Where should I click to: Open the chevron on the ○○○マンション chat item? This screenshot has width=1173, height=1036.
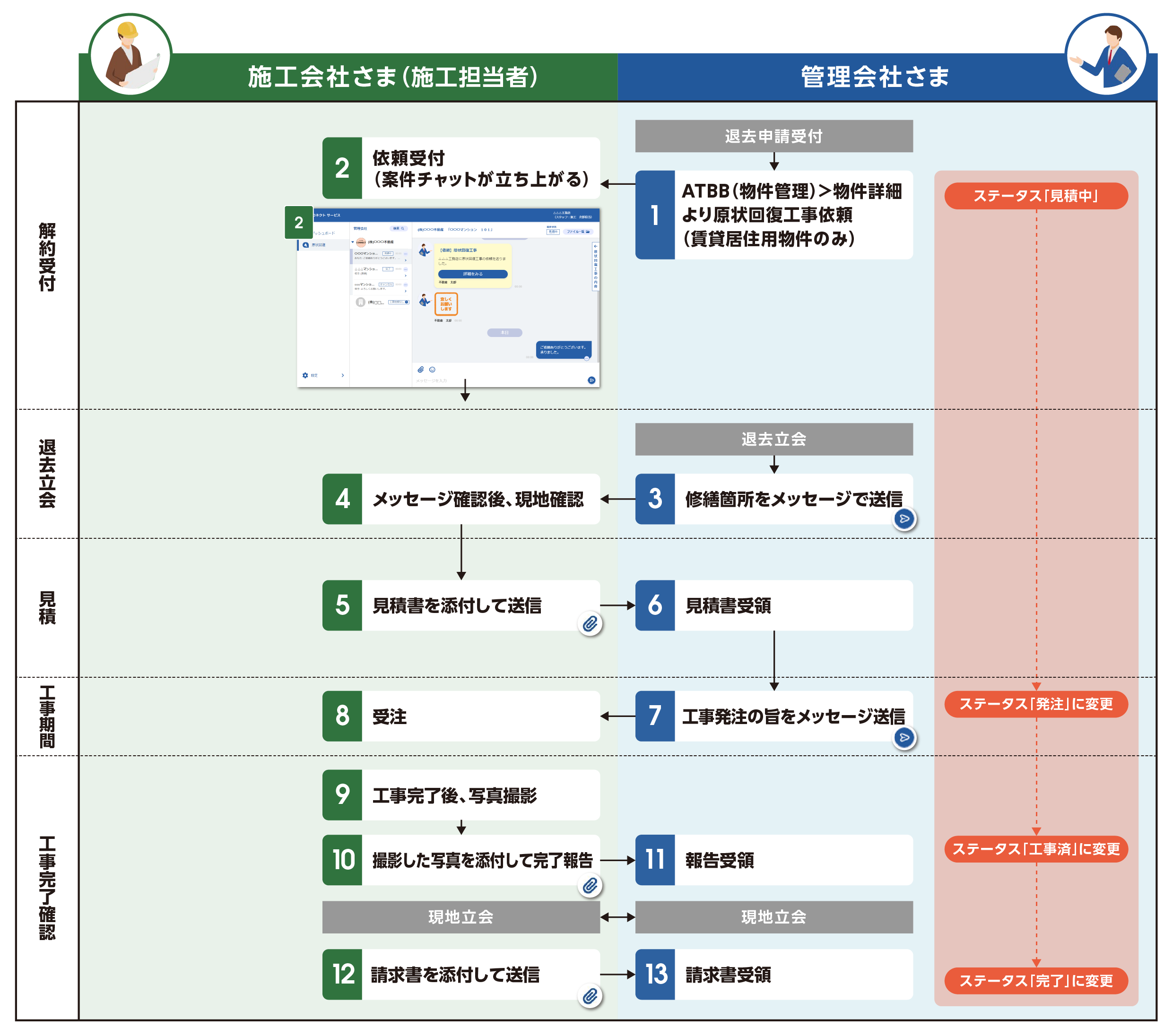click(406, 261)
